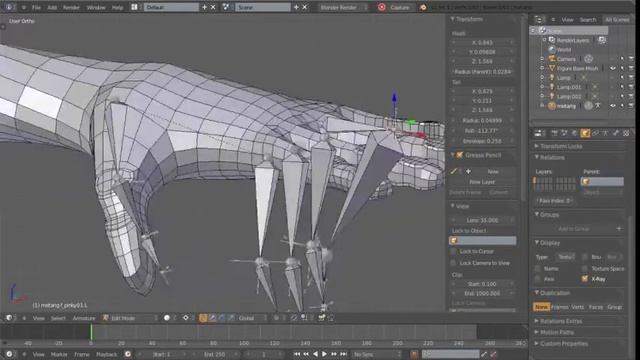640x360 pixels.
Task: Click the Lamp.002 lamp icon in the outliner
Action: coord(552,96)
